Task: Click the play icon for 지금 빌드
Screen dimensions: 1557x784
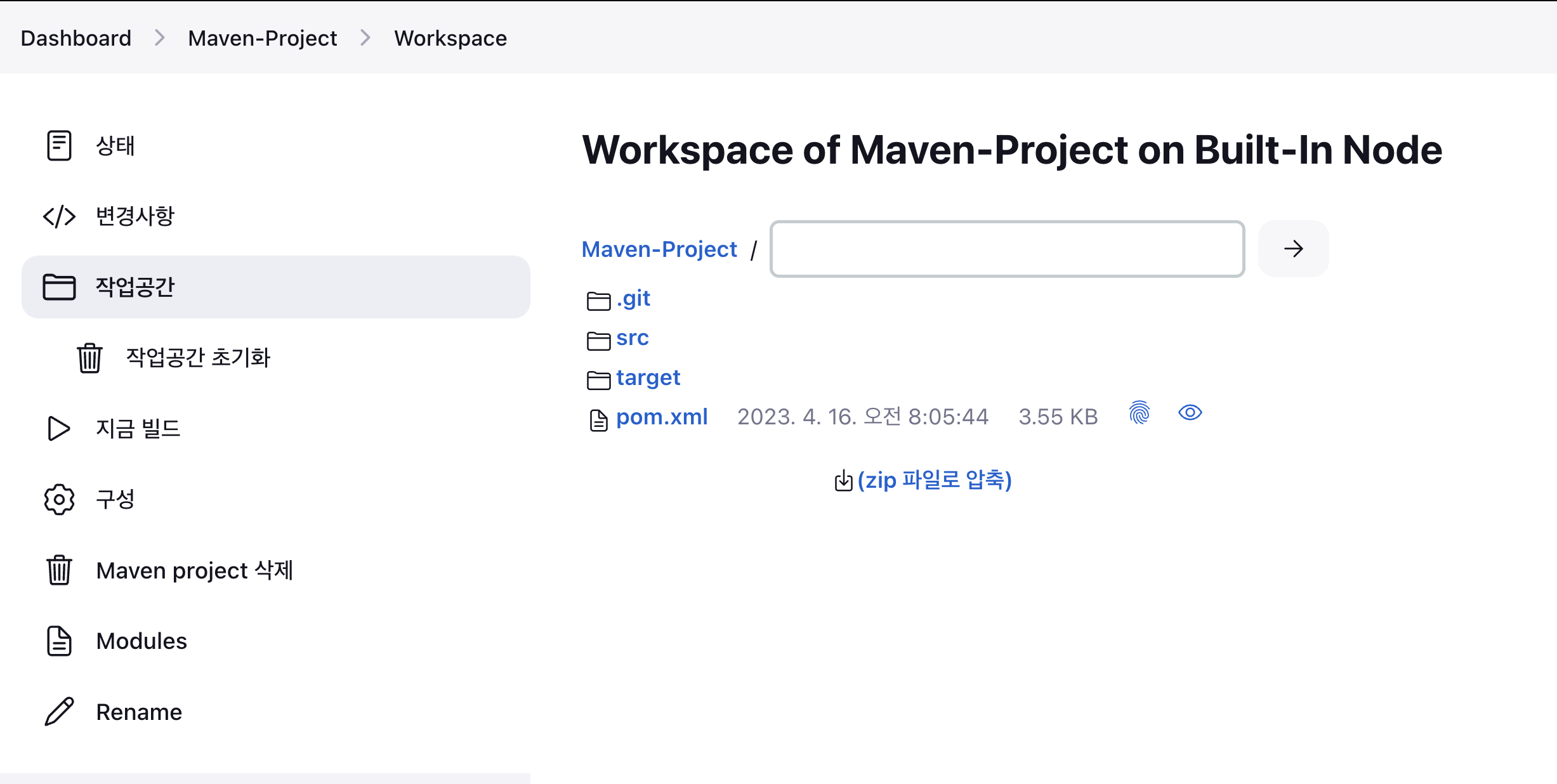Action: pyautogui.click(x=59, y=429)
